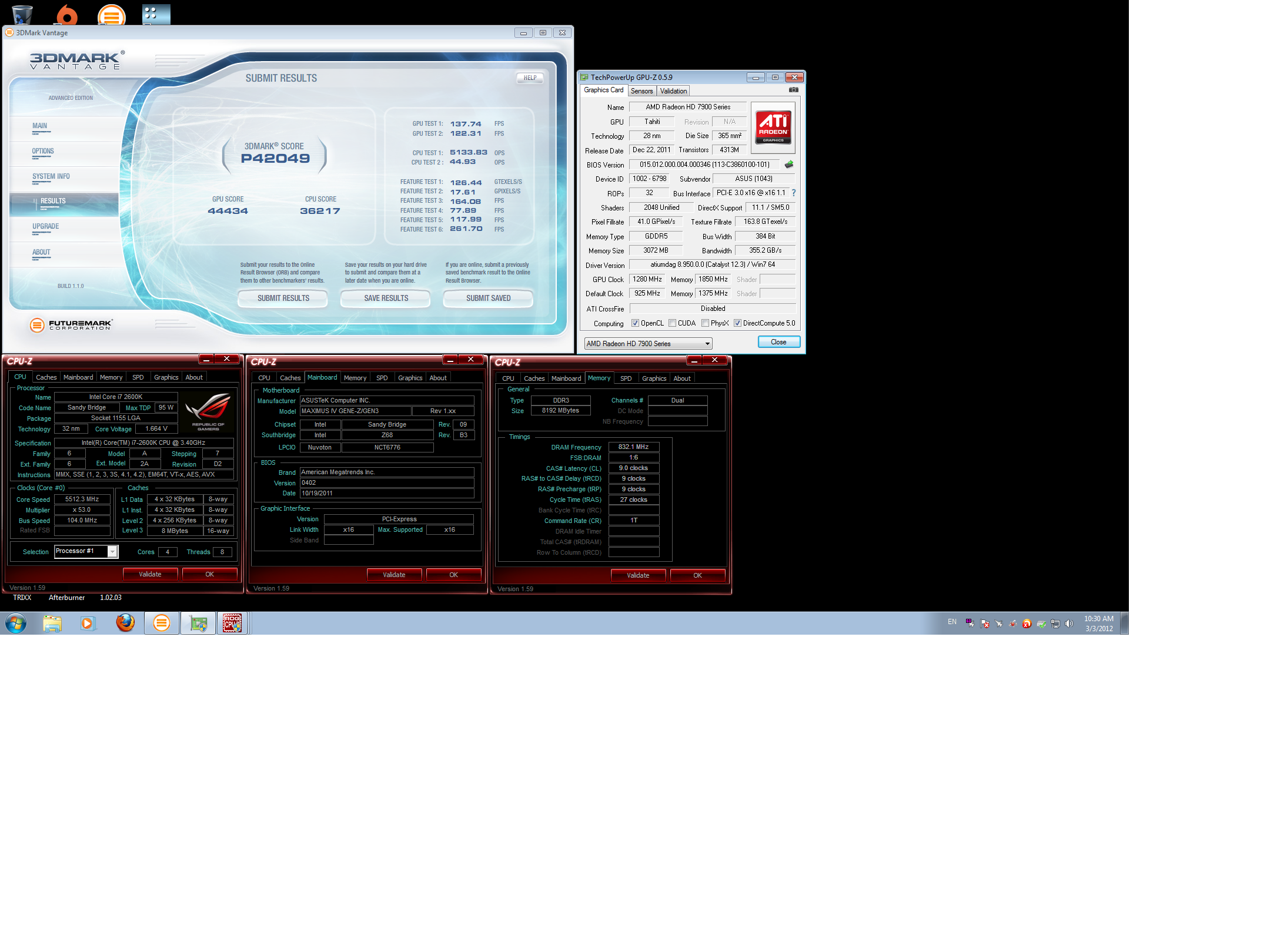Open the SPD tab in the Mainboard CPU-Z window
The width and height of the screenshot is (1270, 952).
tap(382, 378)
